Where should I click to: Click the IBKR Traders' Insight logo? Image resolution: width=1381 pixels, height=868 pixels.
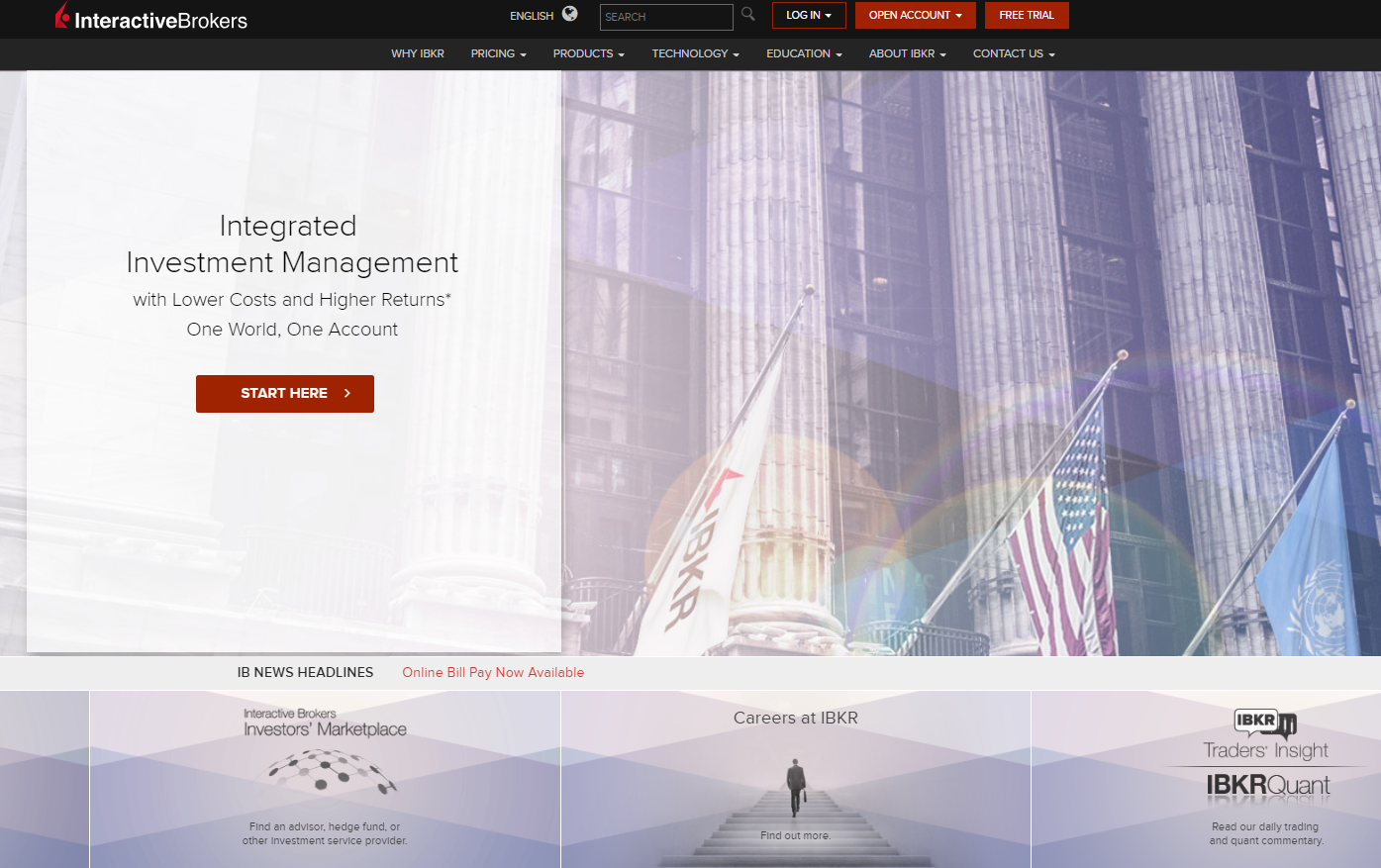(x=1265, y=735)
